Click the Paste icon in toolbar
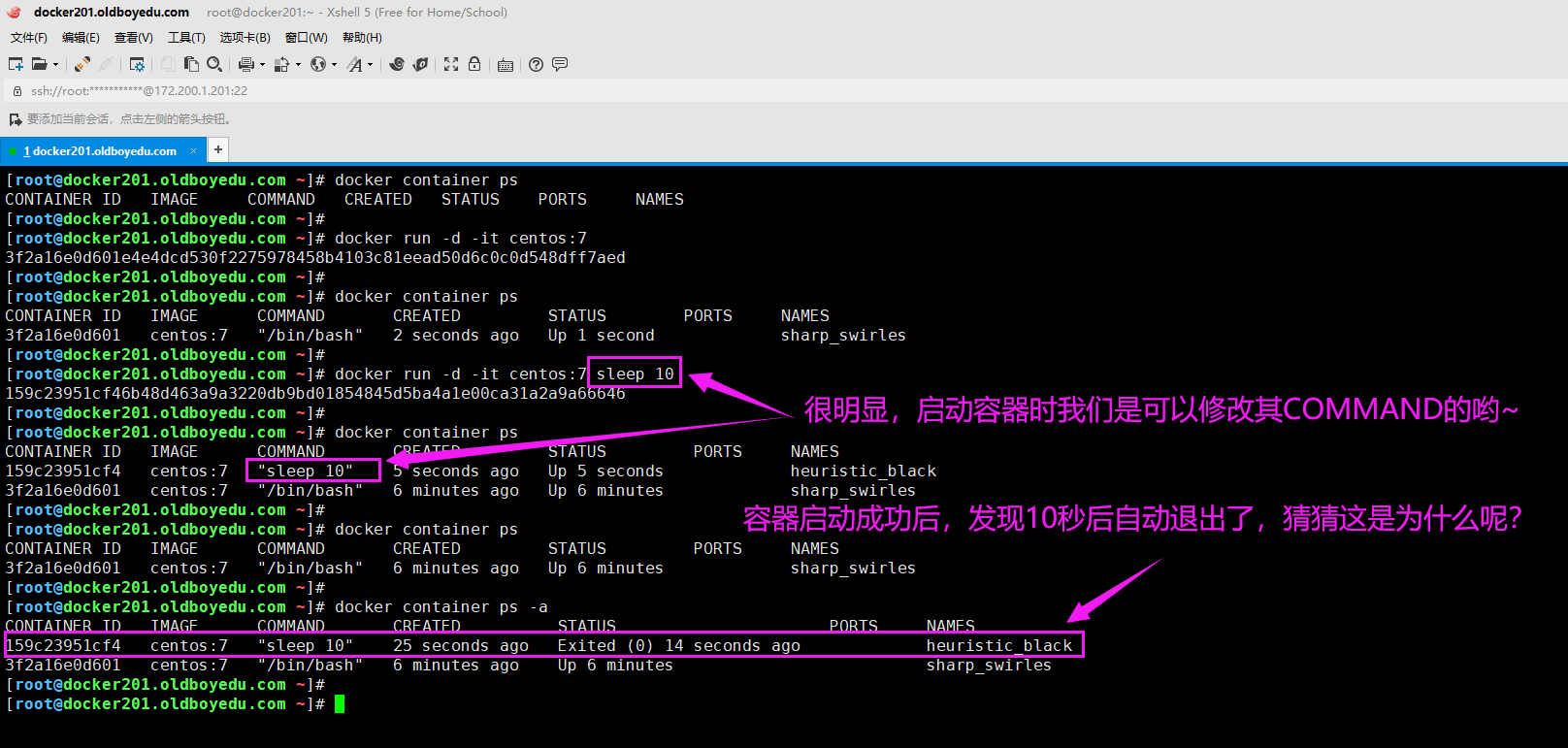This screenshot has width=1568, height=748. pyautogui.click(x=191, y=64)
